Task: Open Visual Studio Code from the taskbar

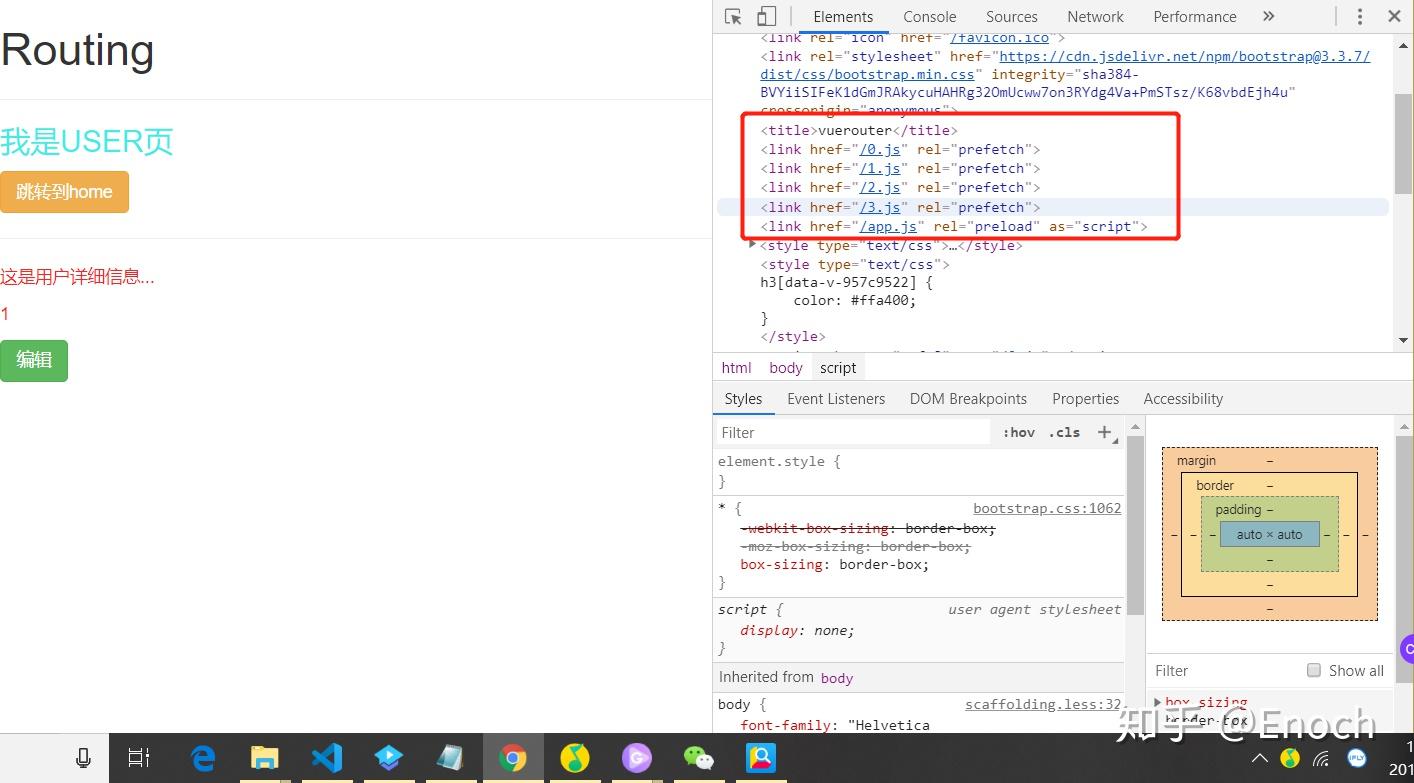Action: coord(327,759)
